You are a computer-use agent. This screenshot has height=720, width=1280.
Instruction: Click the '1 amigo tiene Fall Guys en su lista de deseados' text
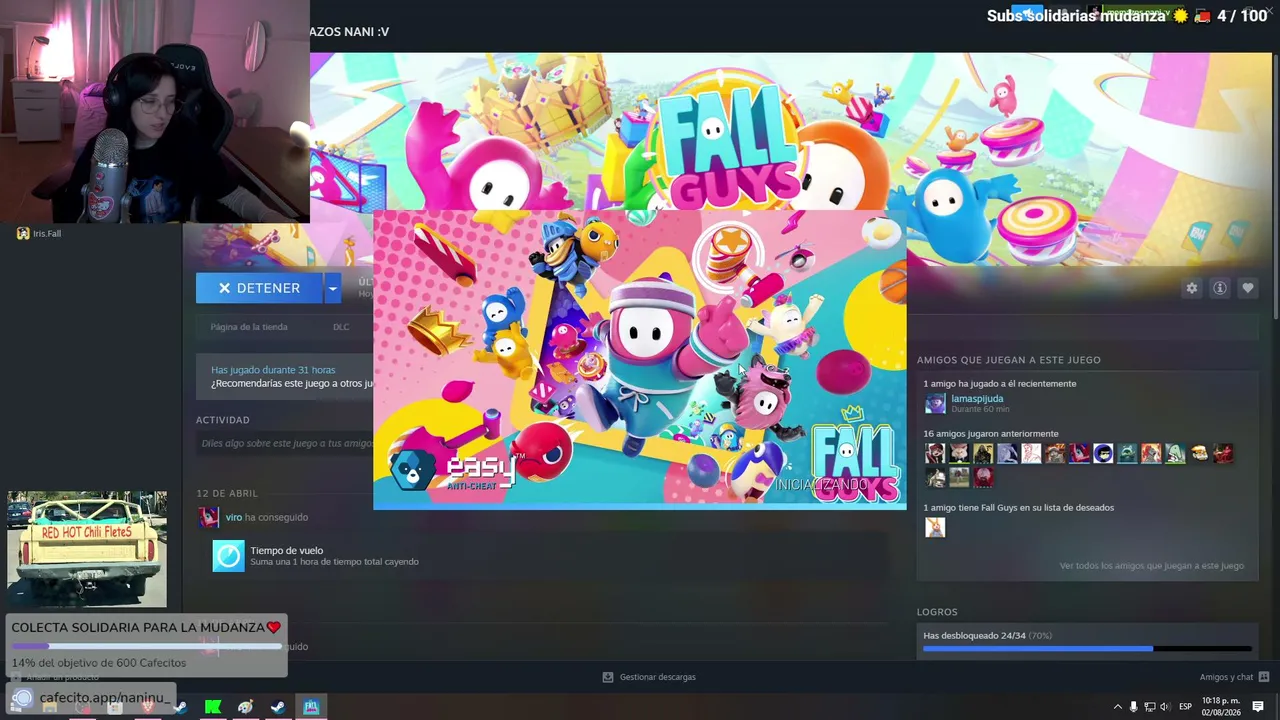pos(1019,508)
